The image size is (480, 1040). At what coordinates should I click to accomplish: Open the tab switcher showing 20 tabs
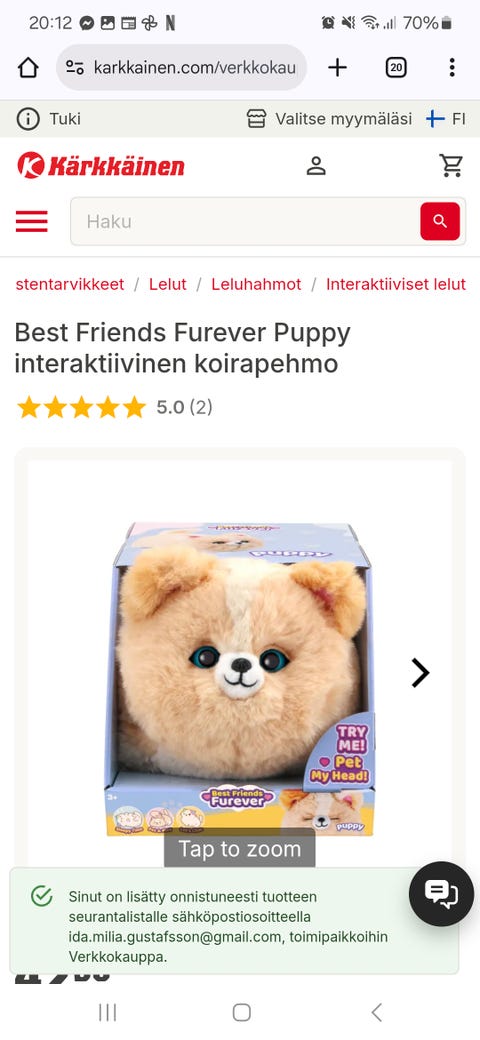pyautogui.click(x=396, y=67)
